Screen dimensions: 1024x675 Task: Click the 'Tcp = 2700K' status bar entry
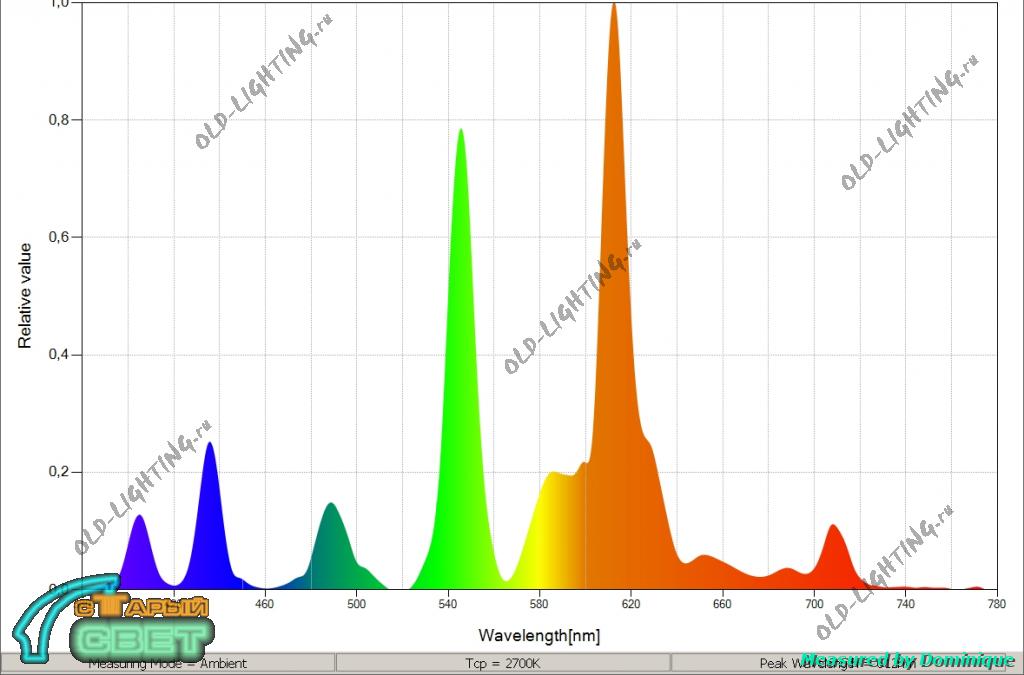(502, 663)
